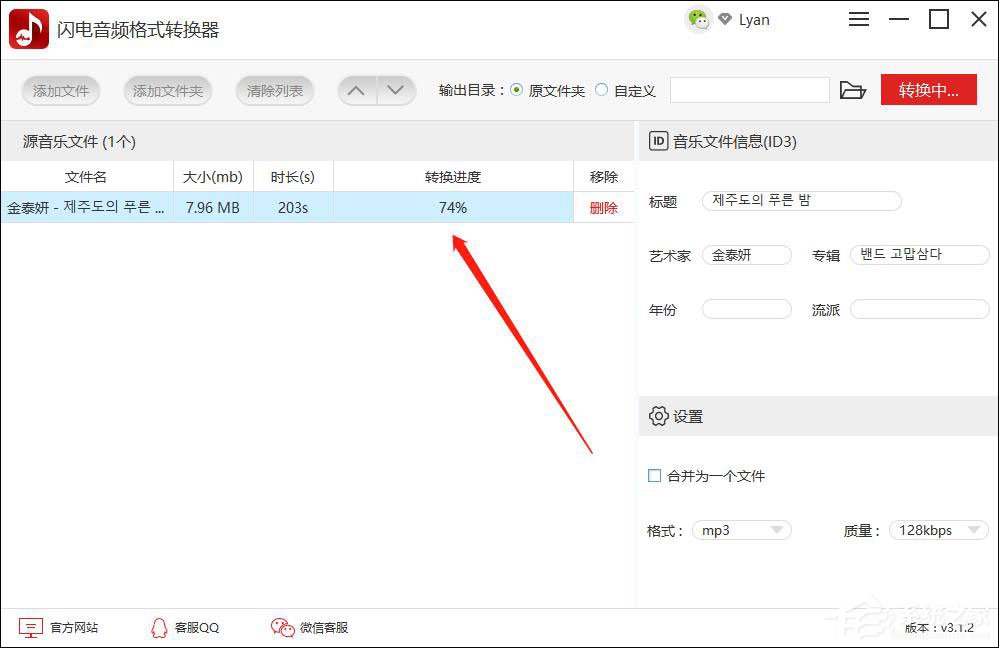Click the up arrow to move file up
This screenshot has height=648, width=999.
point(356,89)
